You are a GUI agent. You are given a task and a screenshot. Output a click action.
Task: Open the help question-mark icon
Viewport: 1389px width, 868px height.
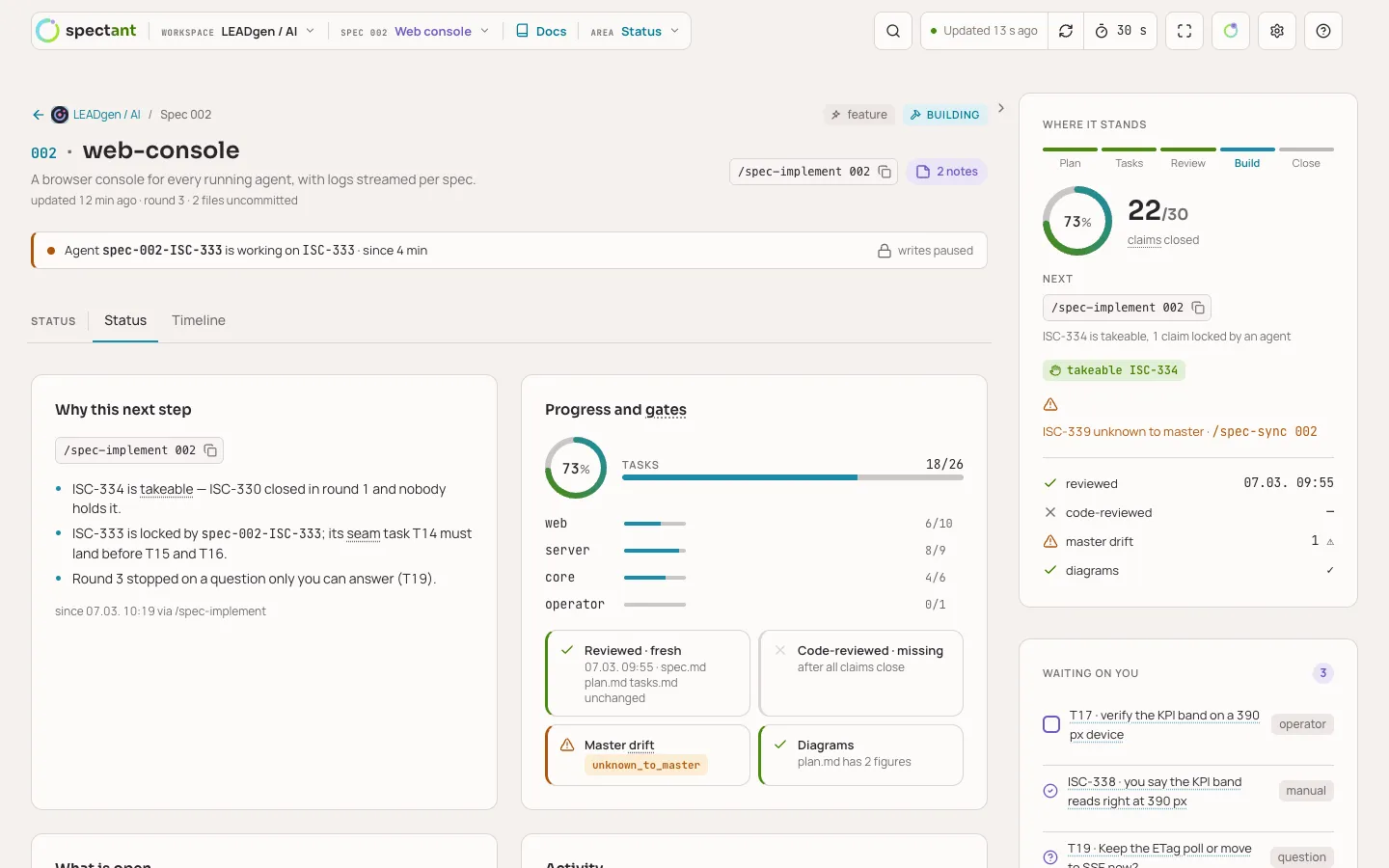pos(1323,31)
